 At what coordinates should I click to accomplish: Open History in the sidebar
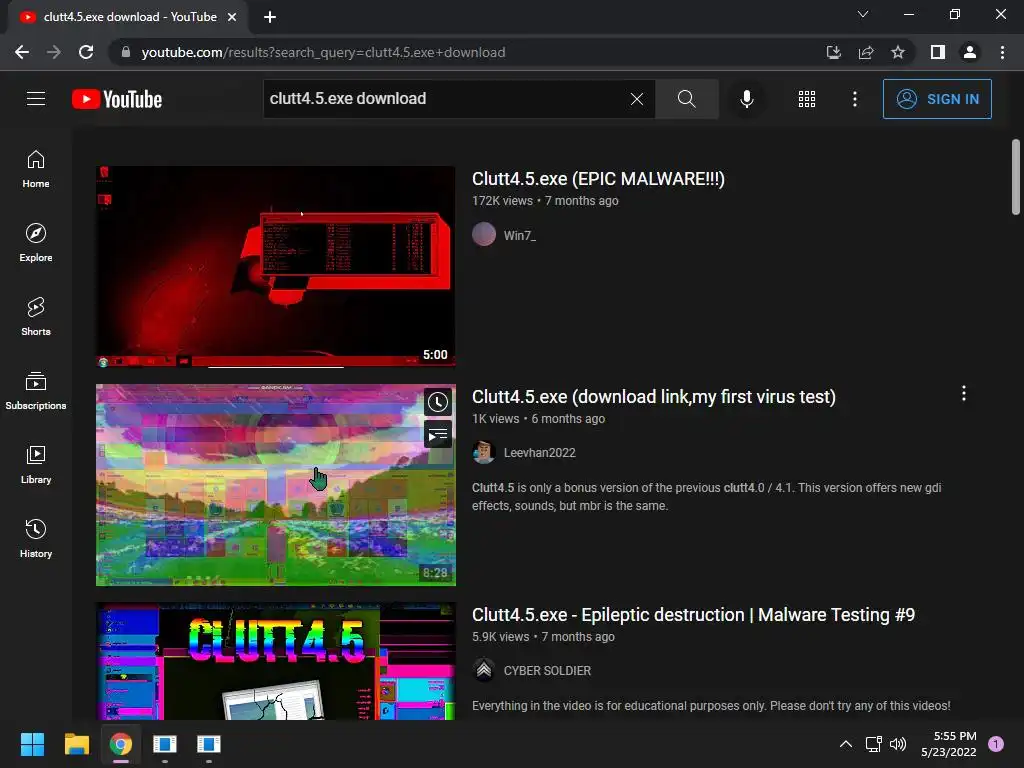click(x=36, y=539)
